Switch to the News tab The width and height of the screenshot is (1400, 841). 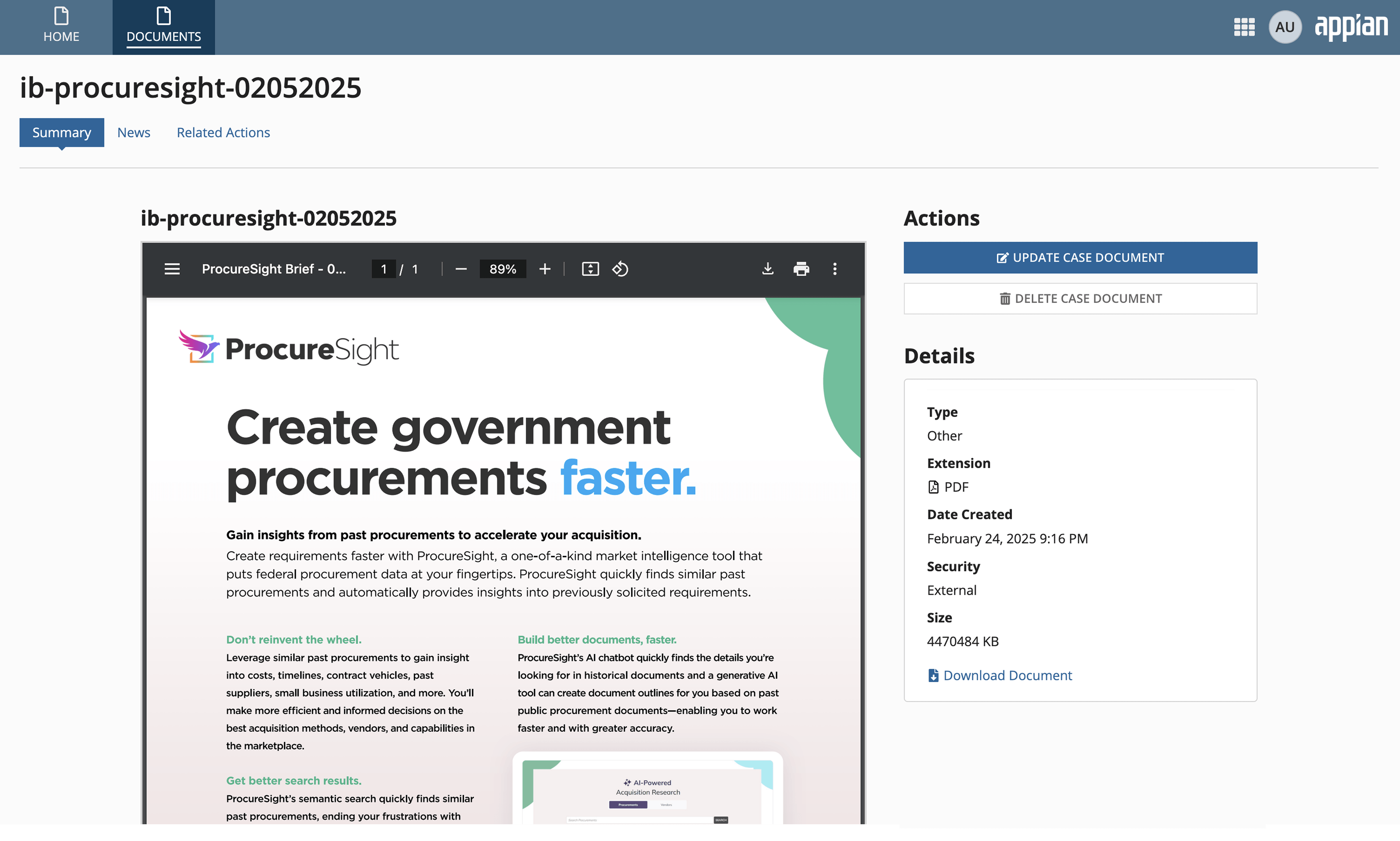(133, 132)
